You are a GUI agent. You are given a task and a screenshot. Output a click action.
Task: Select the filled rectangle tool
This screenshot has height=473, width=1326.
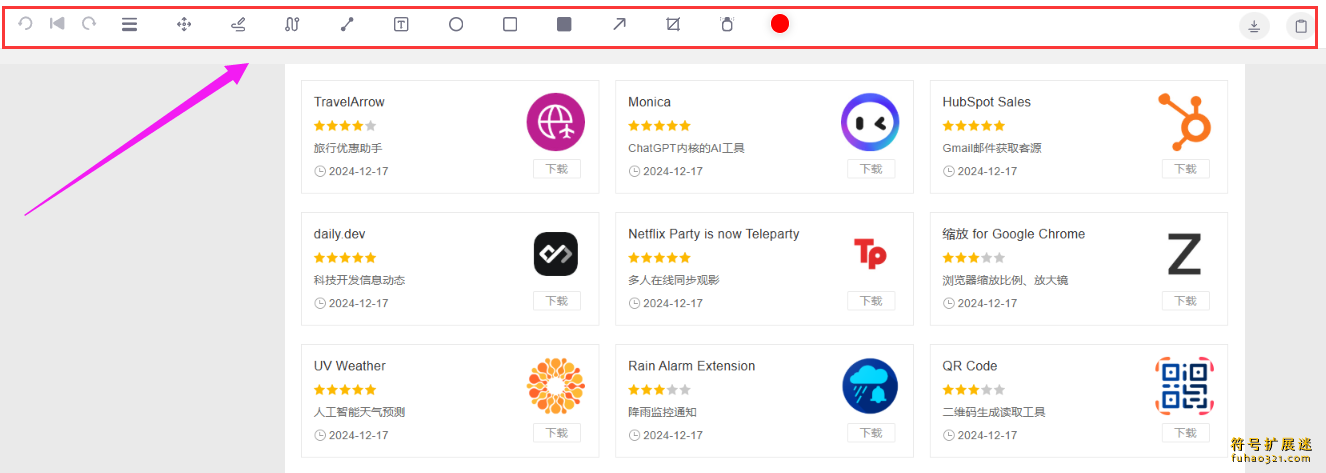[564, 24]
